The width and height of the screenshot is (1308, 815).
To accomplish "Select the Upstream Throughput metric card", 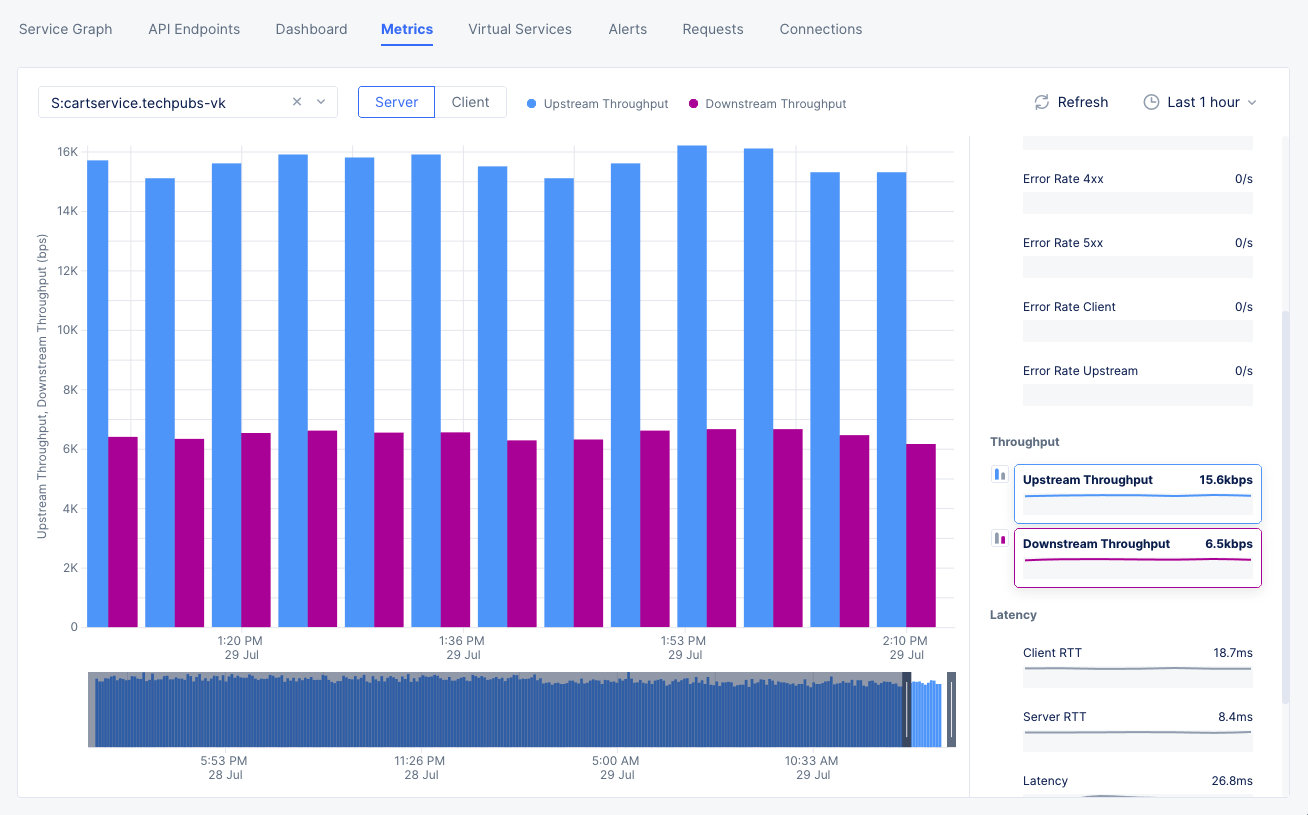I will click(x=1138, y=493).
